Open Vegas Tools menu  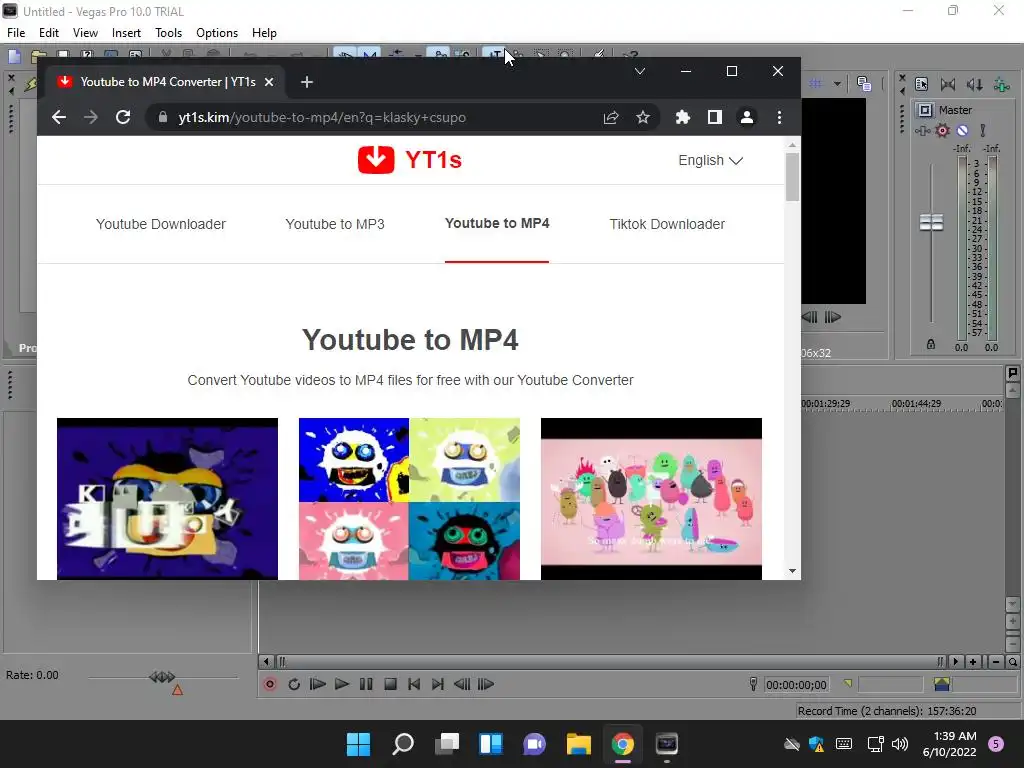[x=168, y=33]
